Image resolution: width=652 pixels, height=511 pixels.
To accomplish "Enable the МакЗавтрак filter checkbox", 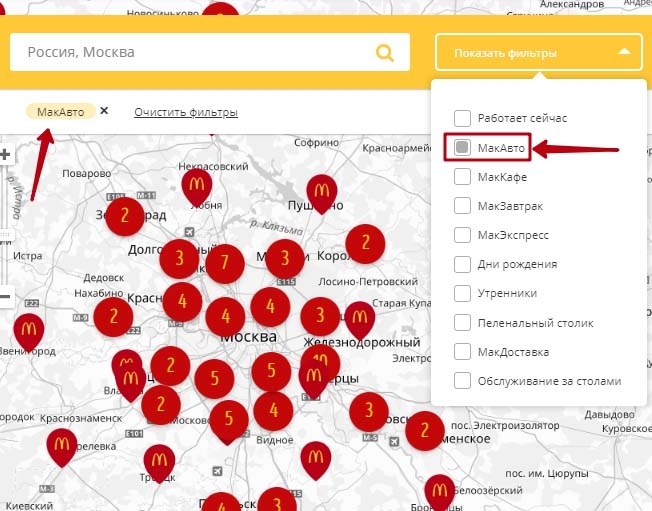I will coord(462,206).
